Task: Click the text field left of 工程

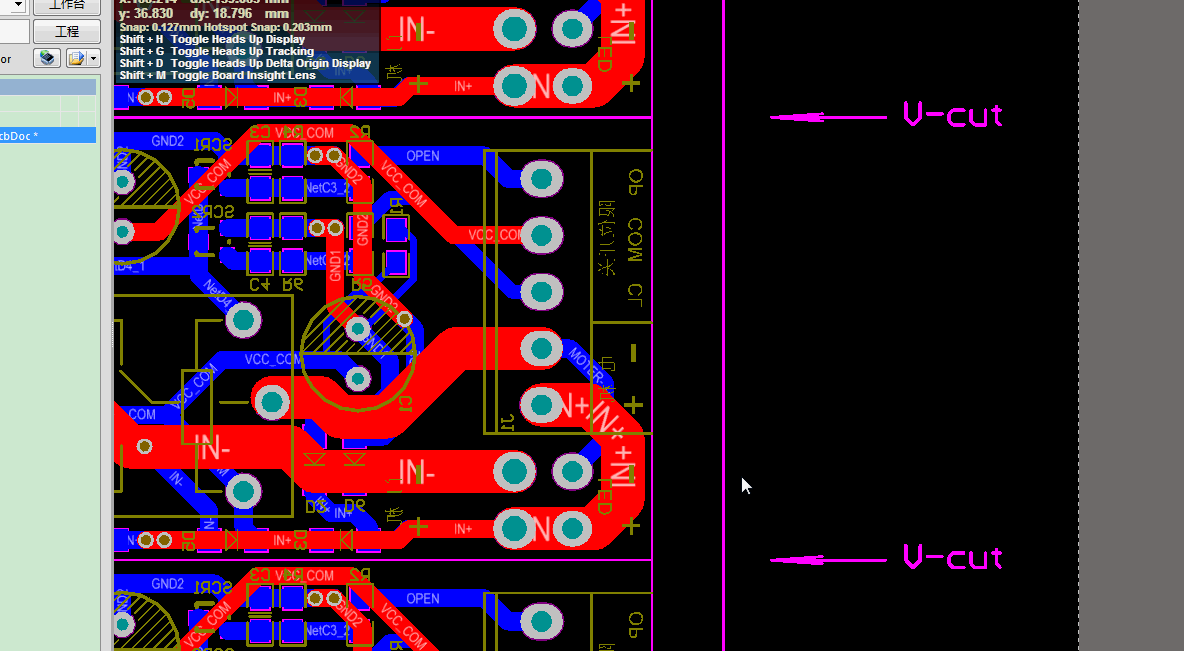Action: pyautogui.click(x=14, y=32)
